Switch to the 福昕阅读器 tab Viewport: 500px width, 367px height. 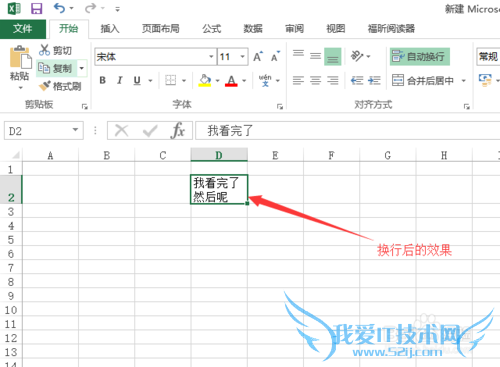coord(391,29)
